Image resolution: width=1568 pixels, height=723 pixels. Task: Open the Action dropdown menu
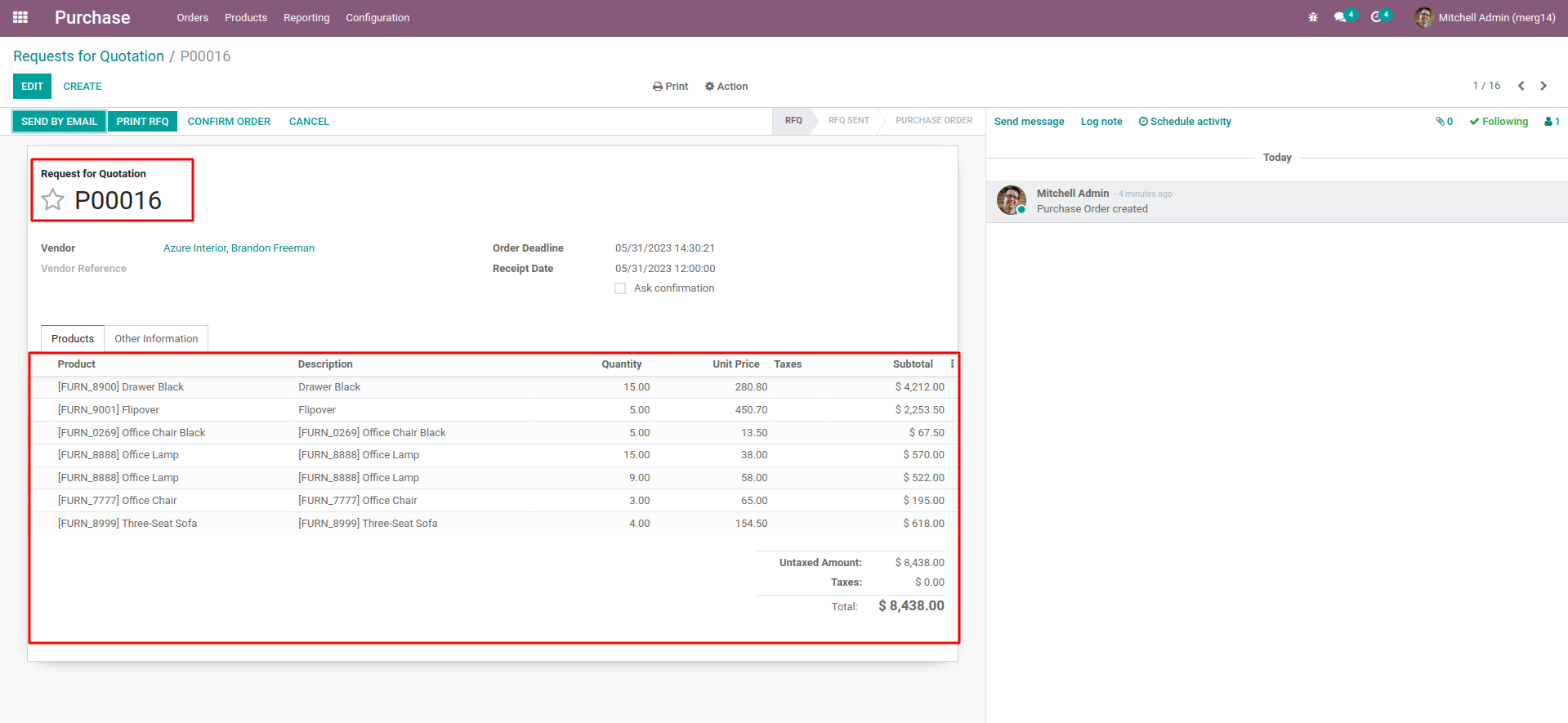[x=726, y=87]
